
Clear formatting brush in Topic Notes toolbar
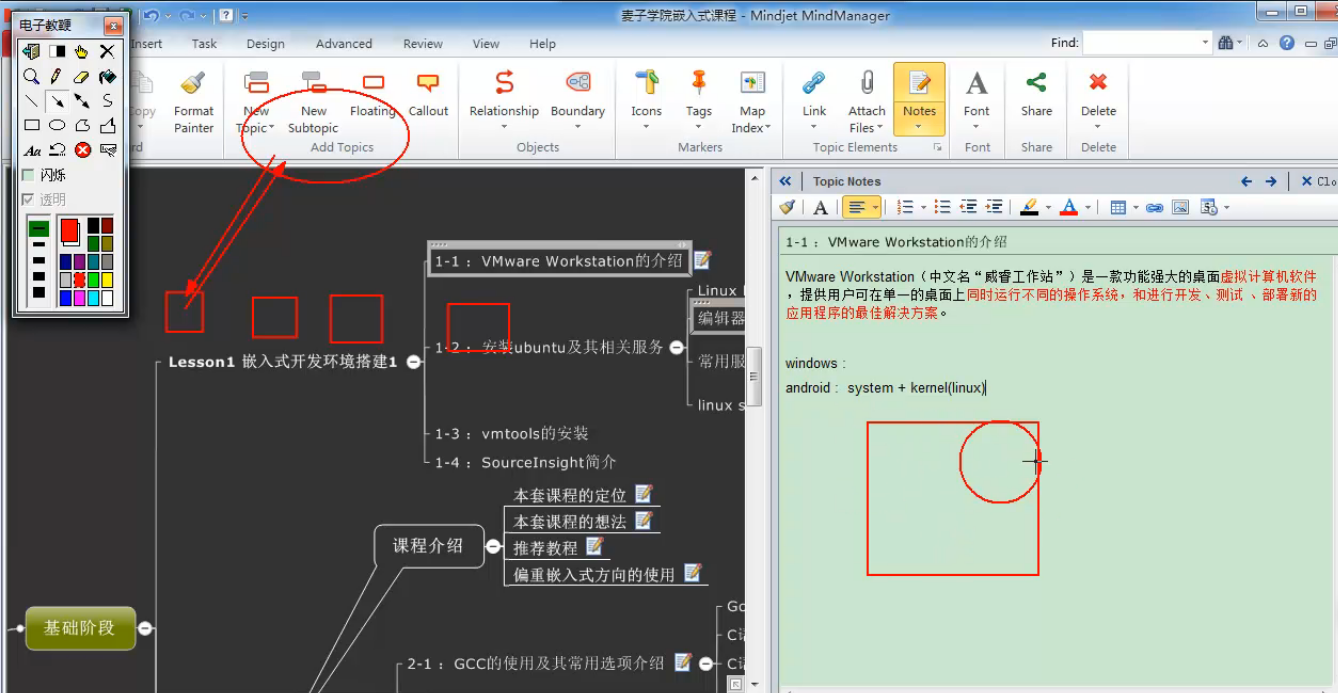pos(789,207)
